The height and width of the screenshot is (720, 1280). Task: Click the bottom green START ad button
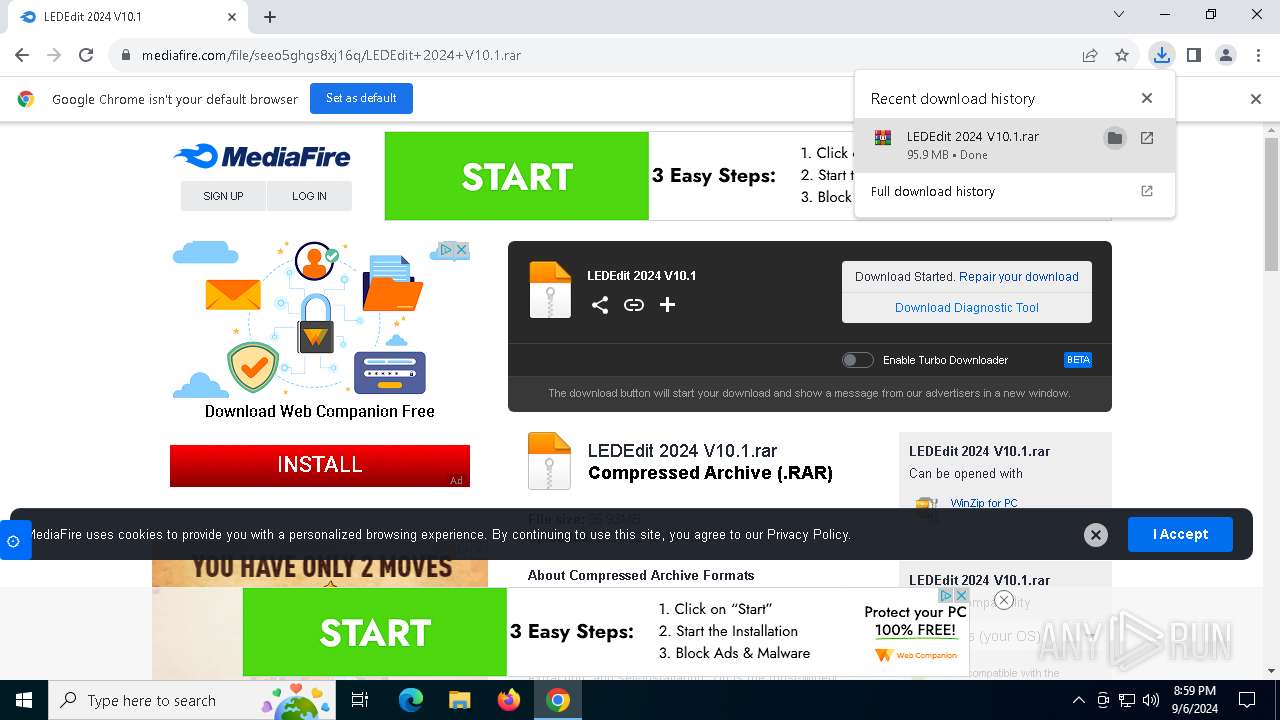[x=375, y=632]
